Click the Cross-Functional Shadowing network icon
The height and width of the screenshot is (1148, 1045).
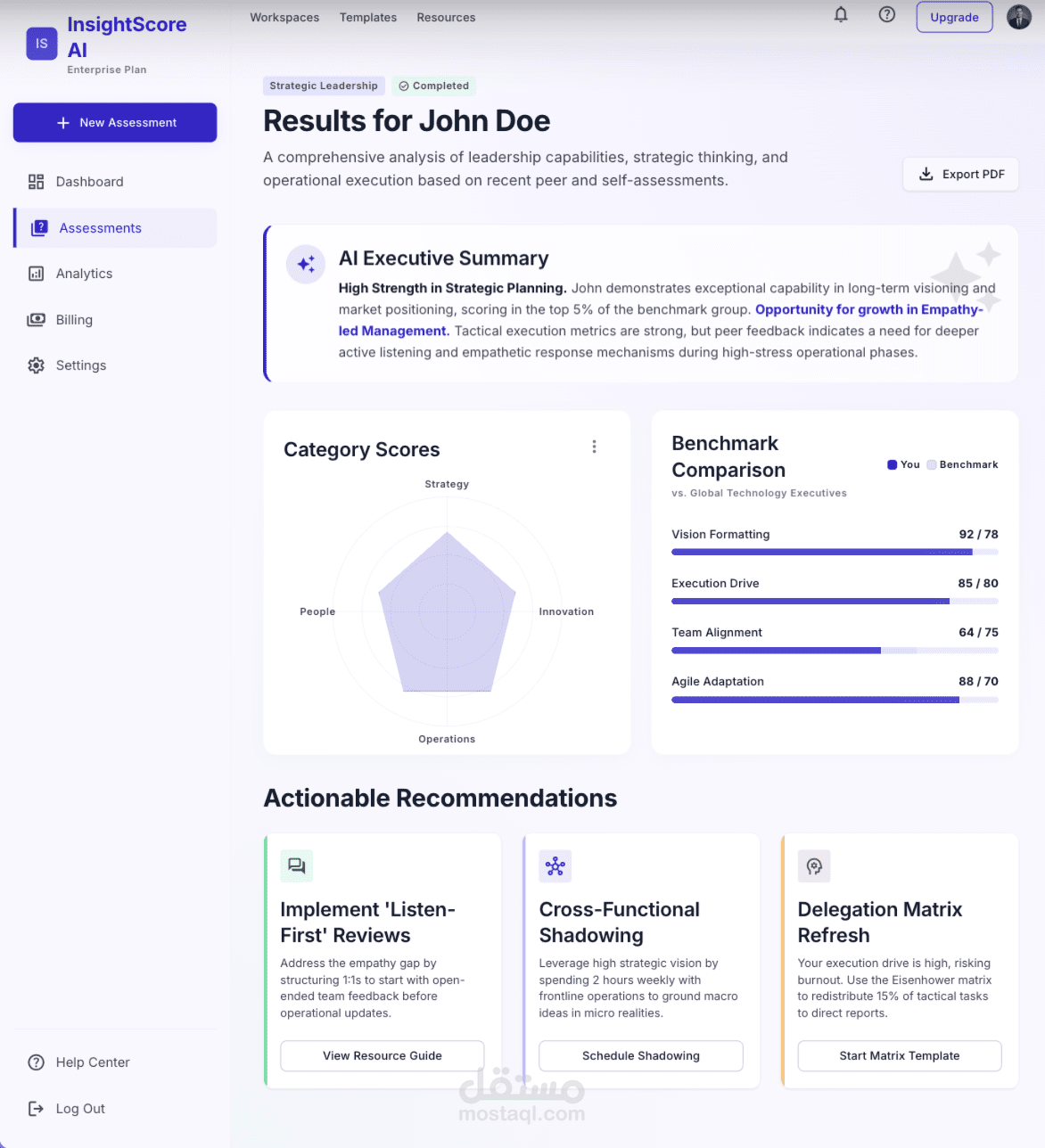pyautogui.click(x=555, y=865)
